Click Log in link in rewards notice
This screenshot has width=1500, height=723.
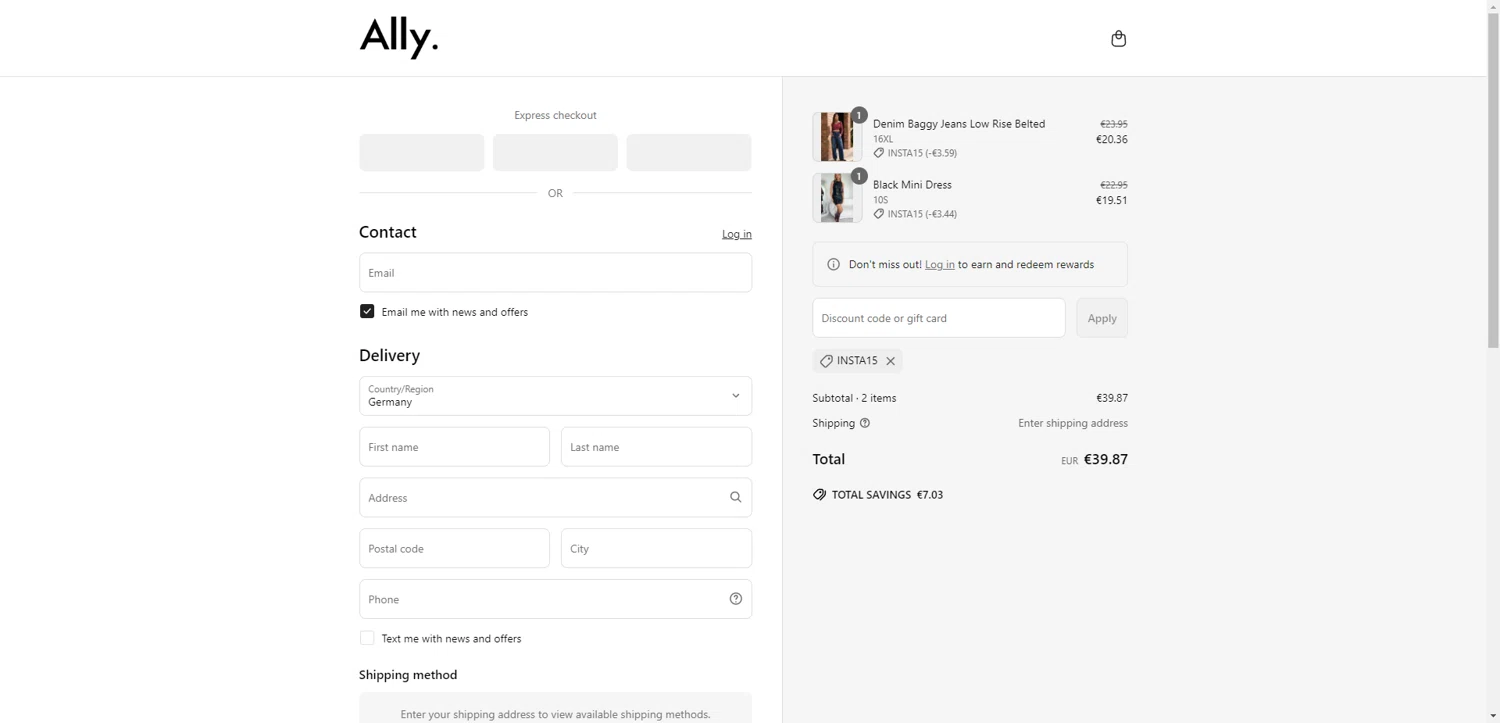(939, 265)
